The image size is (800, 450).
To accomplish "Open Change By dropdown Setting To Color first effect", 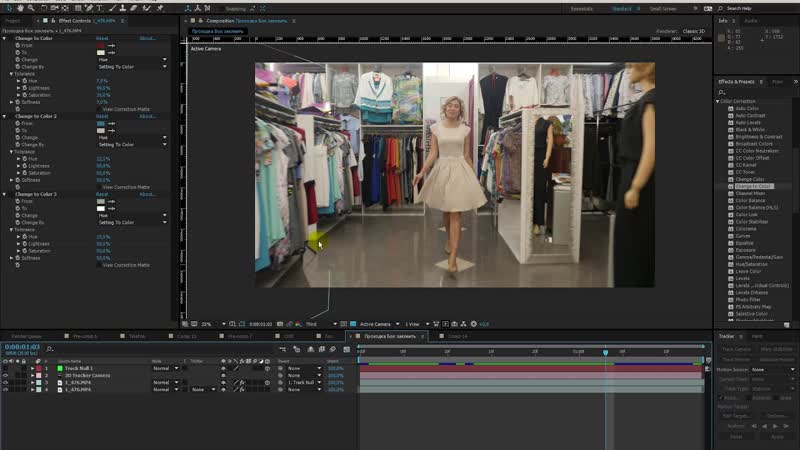I will point(132,67).
